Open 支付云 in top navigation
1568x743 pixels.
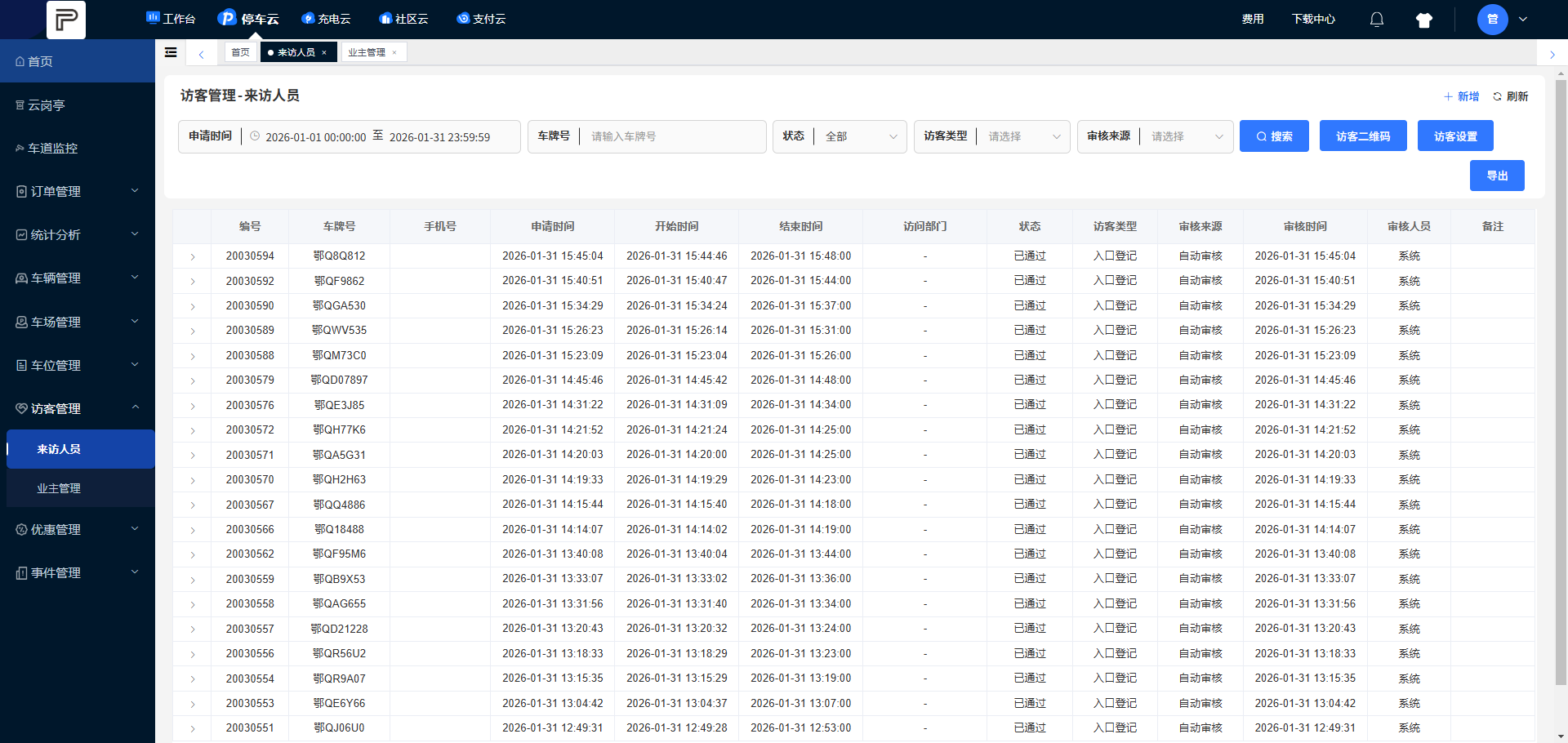[x=481, y=19]
